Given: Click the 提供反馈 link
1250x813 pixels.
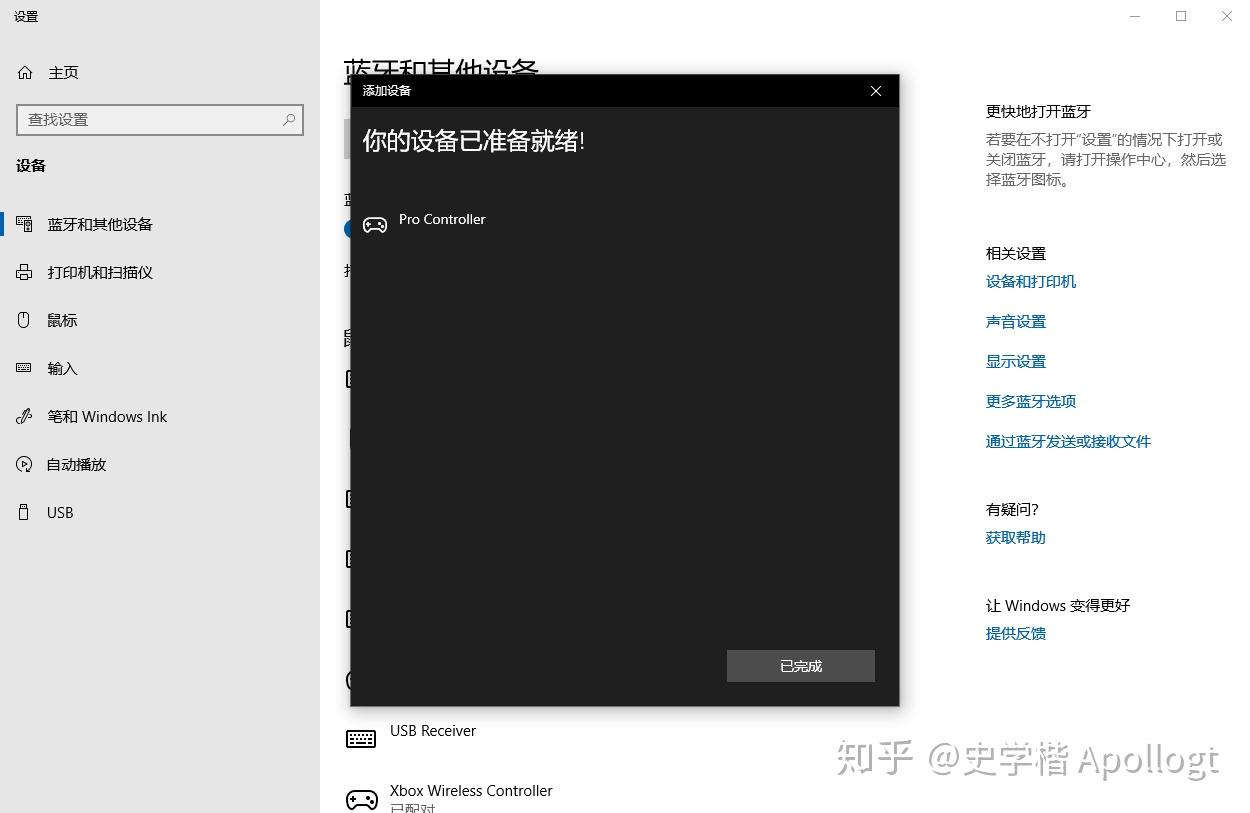Looking at the screenshot, I should (x=1016, y=633).
